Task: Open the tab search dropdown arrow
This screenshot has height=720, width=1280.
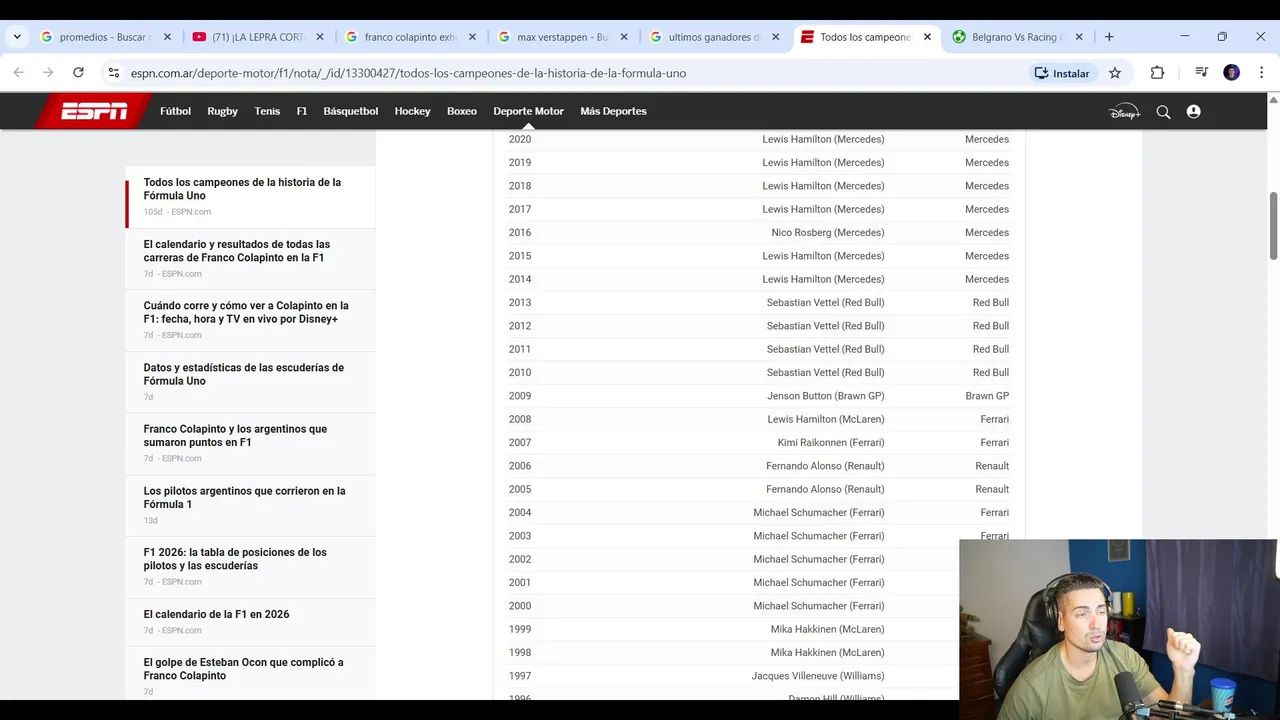Action: tap(17, 37)
